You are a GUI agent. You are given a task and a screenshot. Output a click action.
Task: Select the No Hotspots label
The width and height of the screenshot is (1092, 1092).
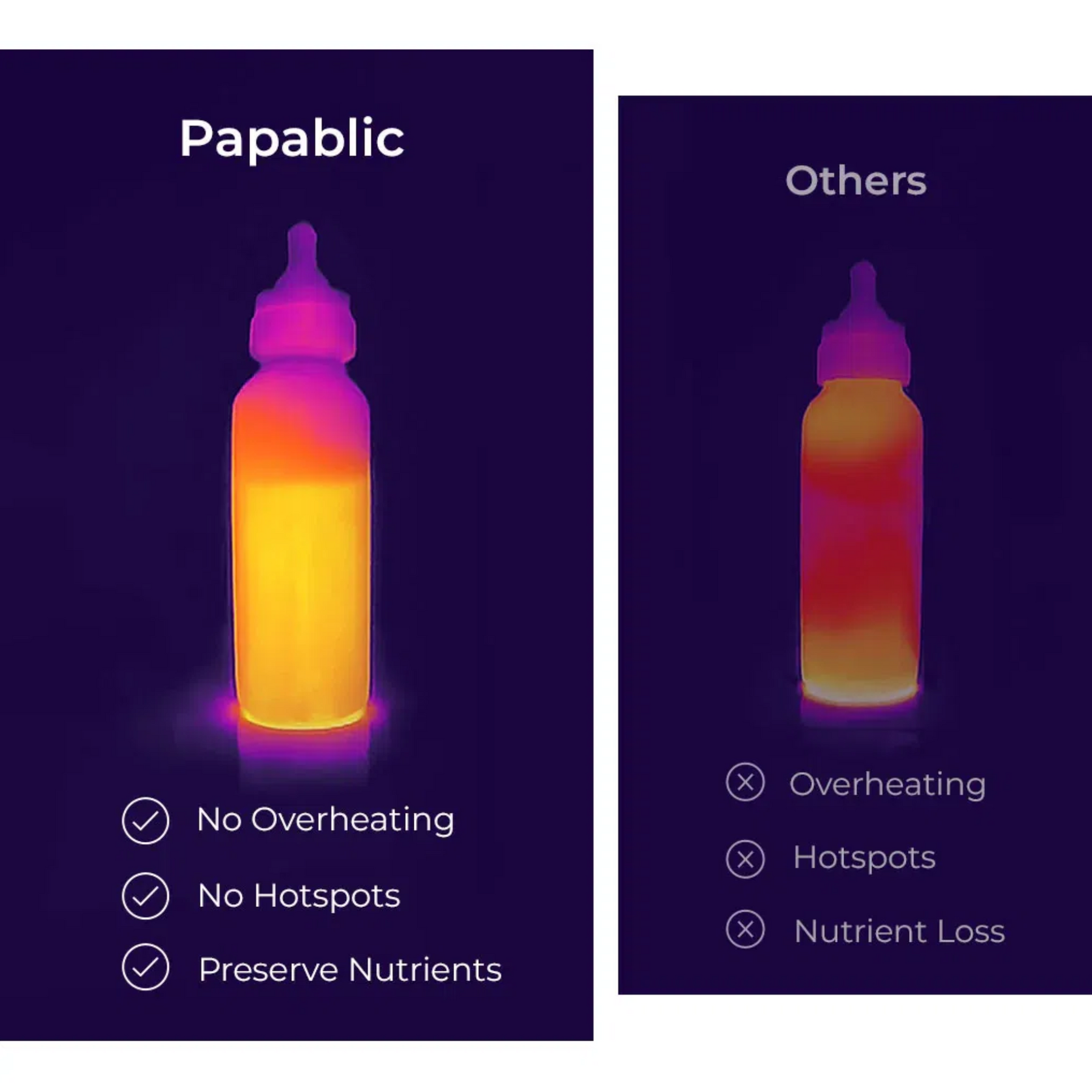(299, 895)
